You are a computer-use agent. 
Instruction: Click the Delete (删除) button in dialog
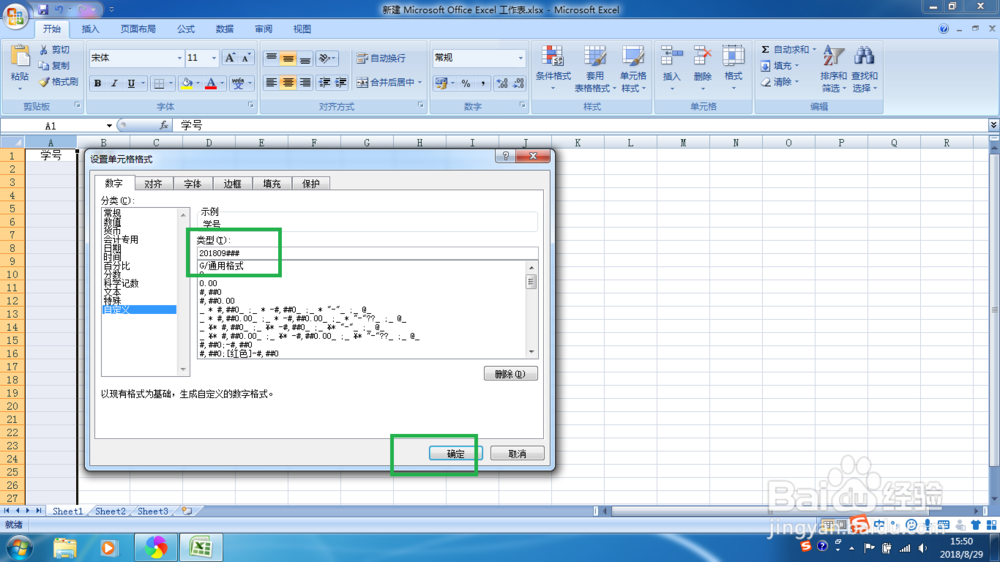click(510, 374)
